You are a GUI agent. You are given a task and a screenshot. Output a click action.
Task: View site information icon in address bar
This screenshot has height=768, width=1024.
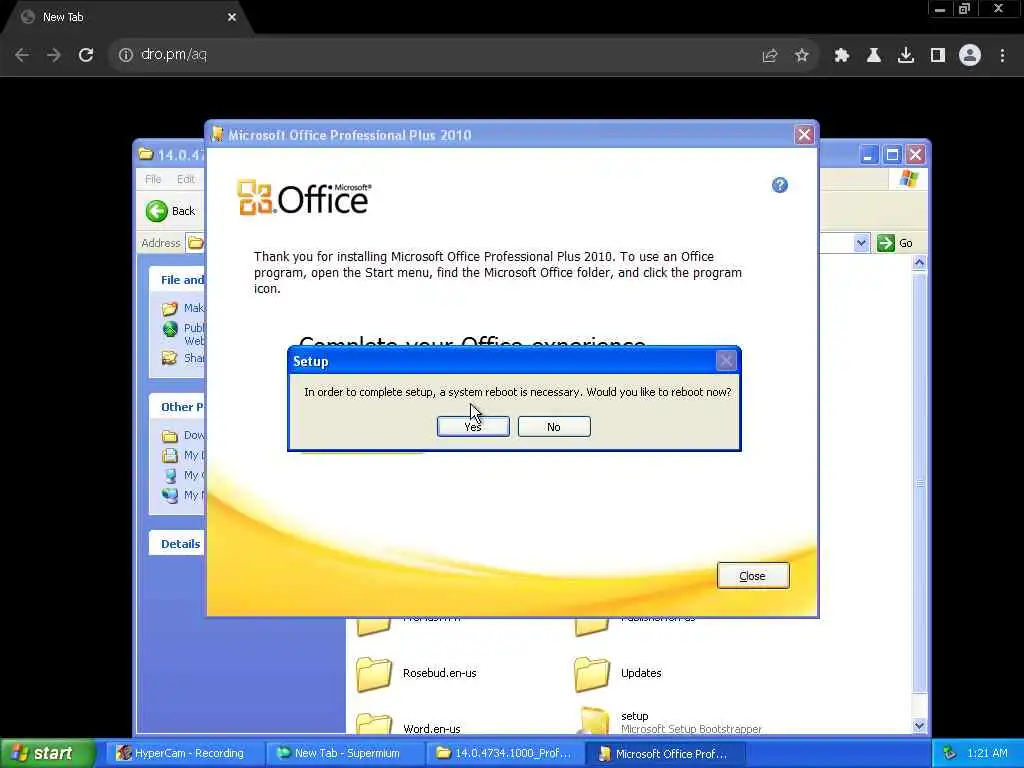coord(126,55)
